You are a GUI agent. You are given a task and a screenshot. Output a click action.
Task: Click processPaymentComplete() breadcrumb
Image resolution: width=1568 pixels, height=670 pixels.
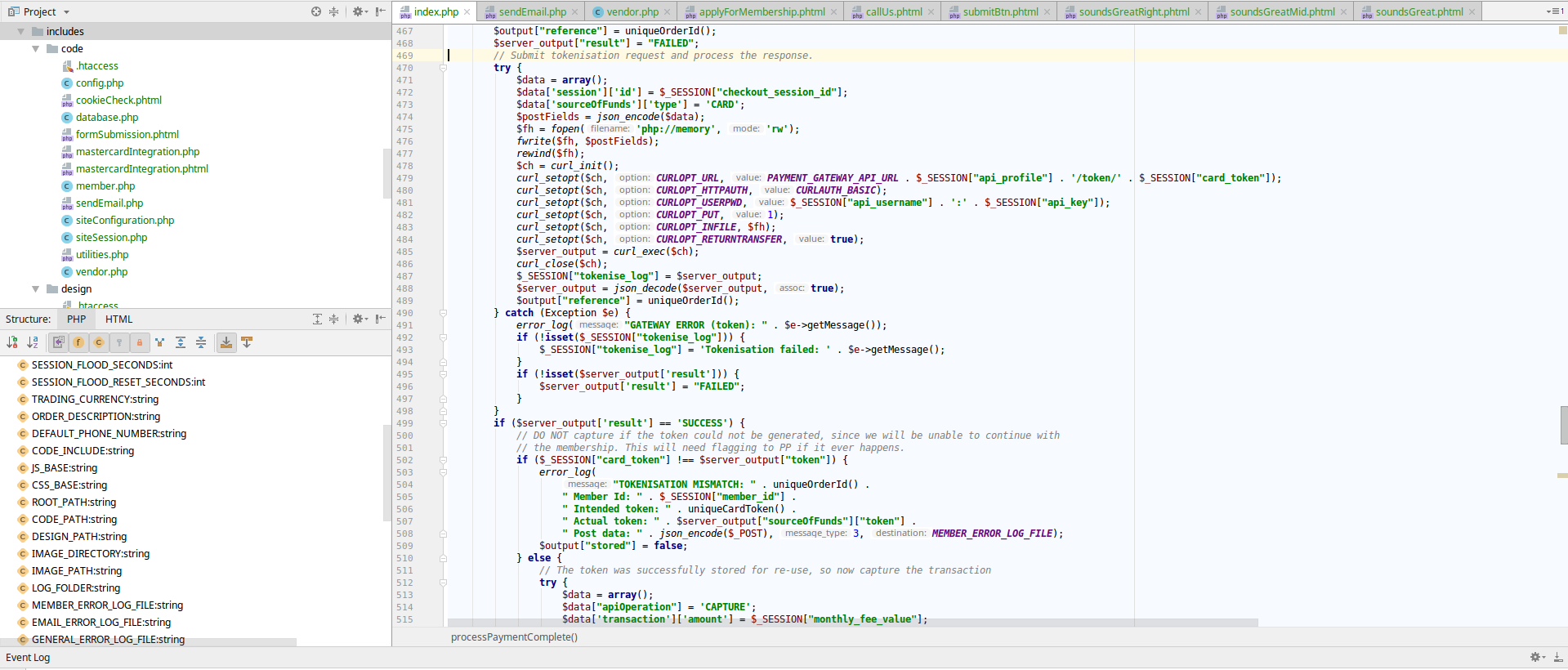coord(514,637)
